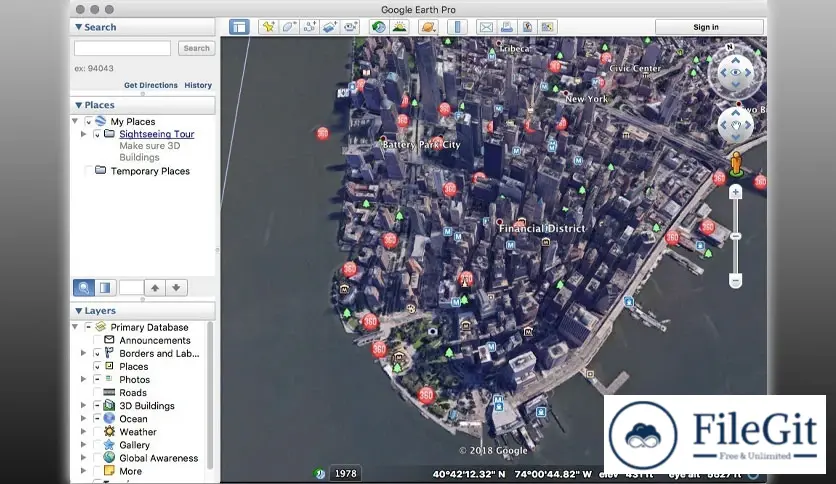The height and width of the screenshot is (484, 836).
Task: Open the Ruler tool
Action: click(x=457, y=27)
